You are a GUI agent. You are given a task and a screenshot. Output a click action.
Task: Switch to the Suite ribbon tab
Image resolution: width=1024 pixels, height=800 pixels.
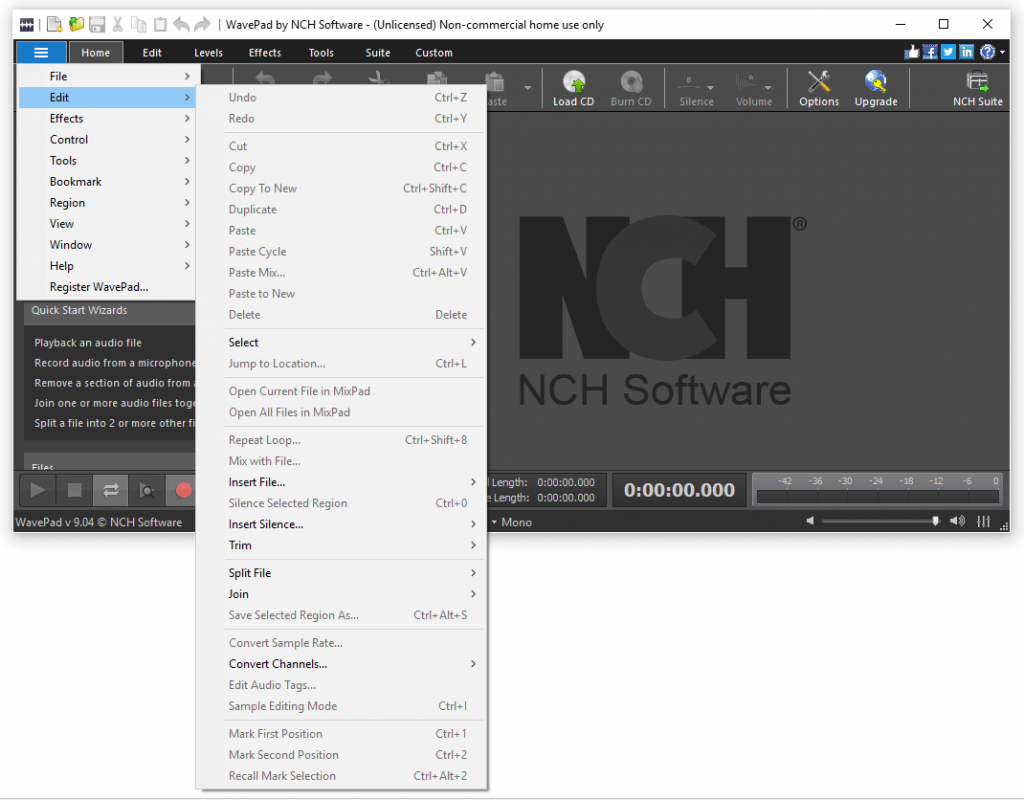tap(377, 53)
